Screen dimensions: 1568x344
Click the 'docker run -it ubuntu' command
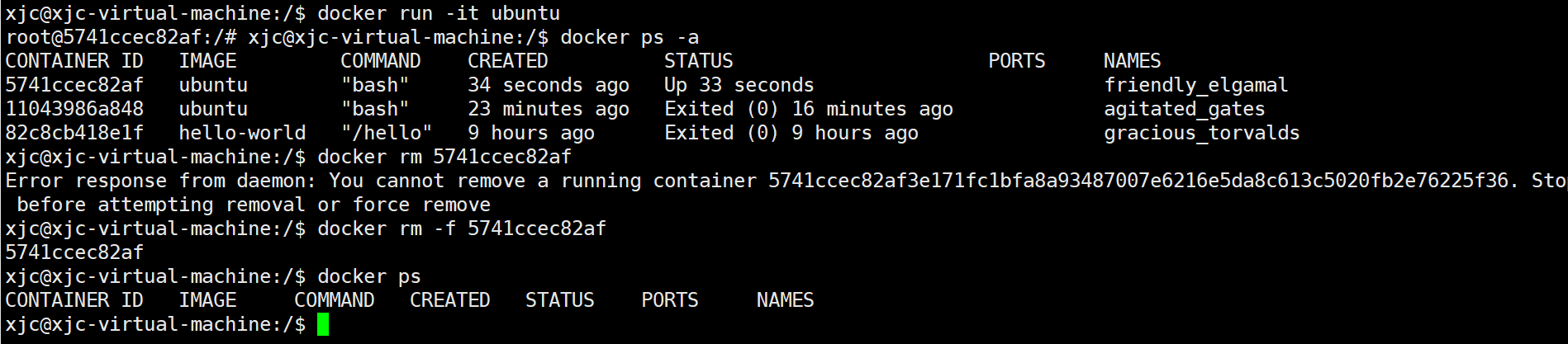439,13
